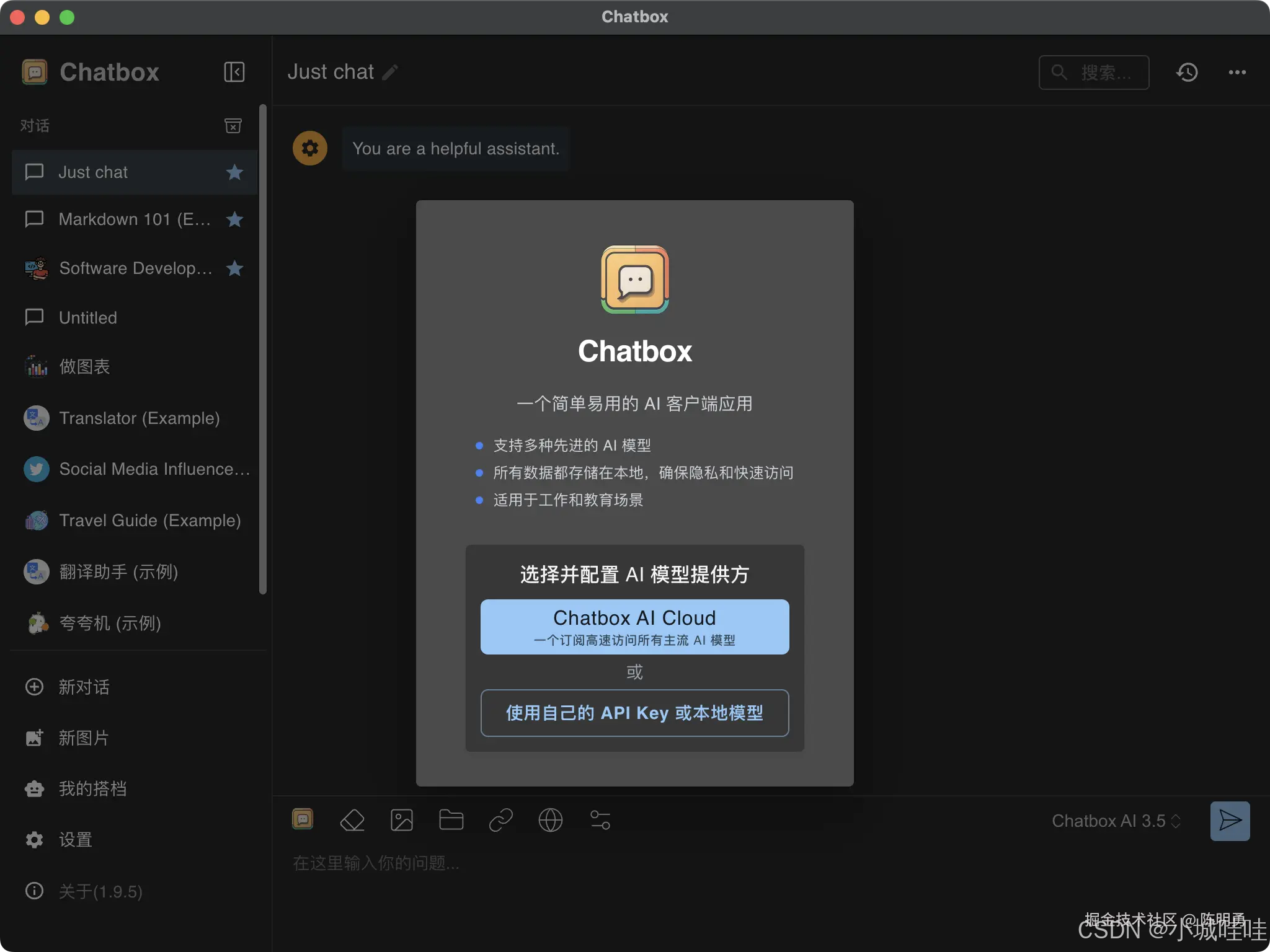Image resolution: width=1270 pixels, height=952 pixels.
Task: Edit Just chat title pencil icon
Action: (x=390, y=73)
